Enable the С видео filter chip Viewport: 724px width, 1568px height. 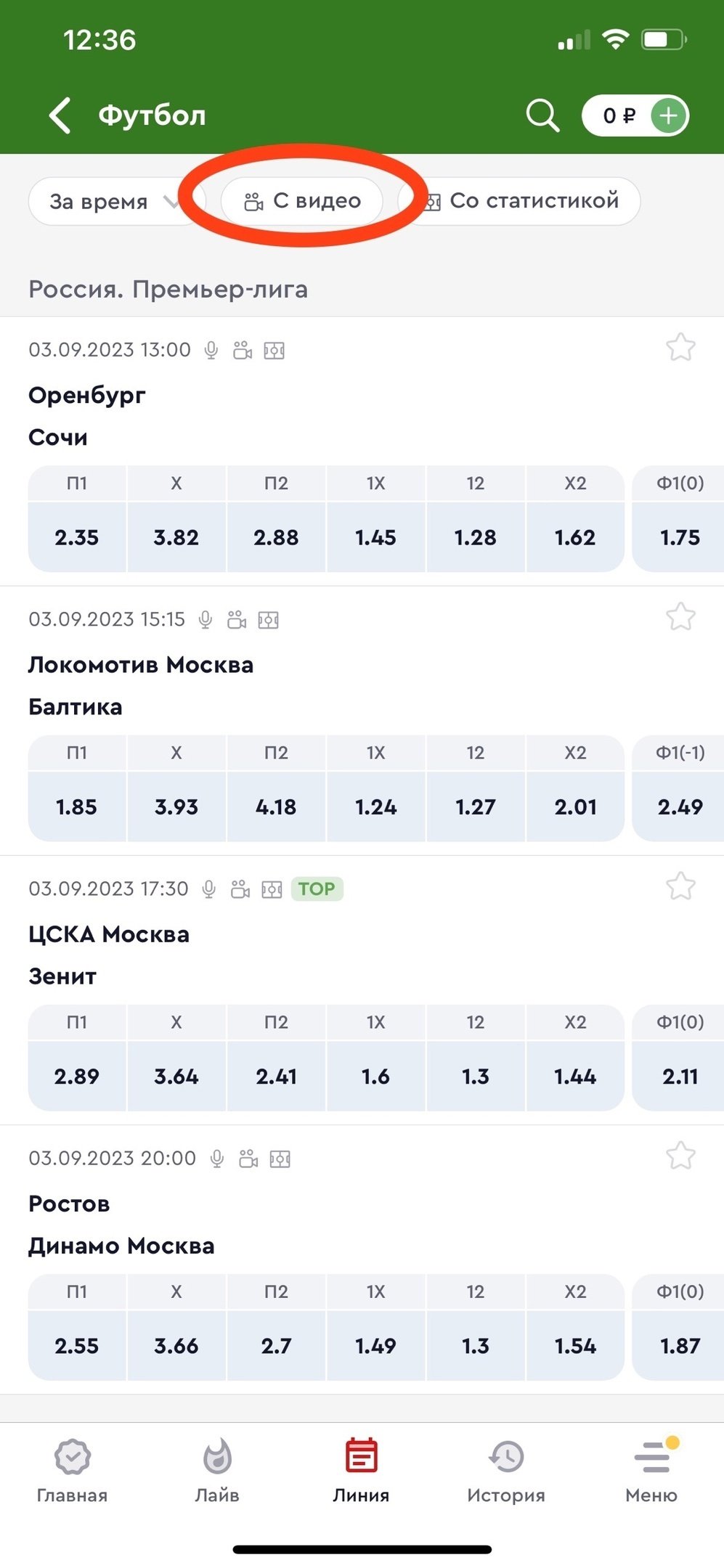[302, 201]
